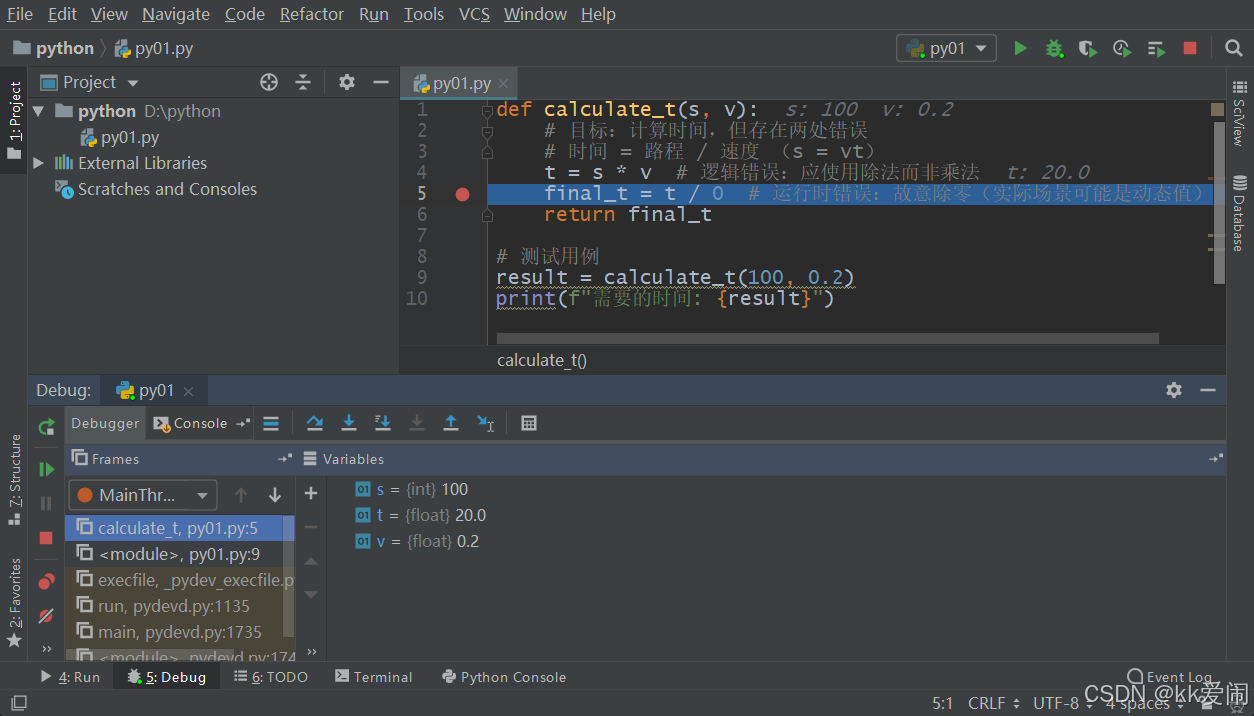Click the Step Over debugger icon
Viewport: 1254px width, 716px height.
[314, 423]
